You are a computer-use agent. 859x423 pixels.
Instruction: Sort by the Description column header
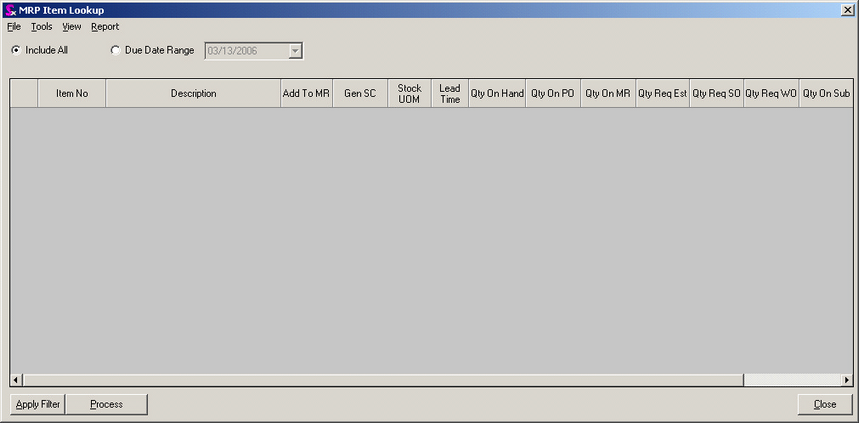click(x=193, y=94)
